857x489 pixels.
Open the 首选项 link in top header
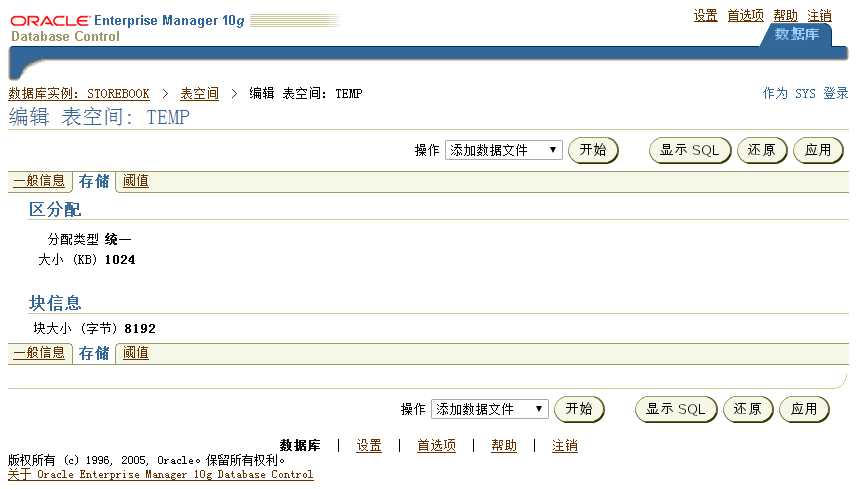pyautogui.click(x=745, y=16)
